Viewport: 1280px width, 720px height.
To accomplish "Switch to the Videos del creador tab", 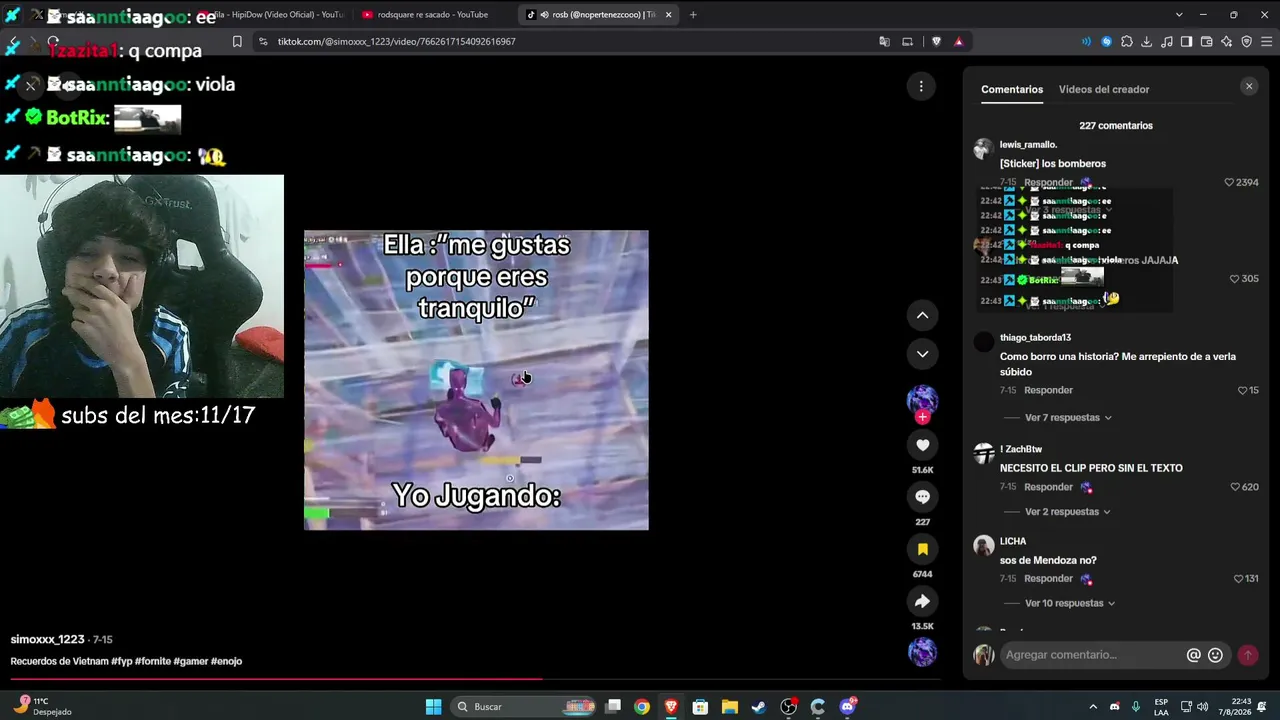I will pos(1104,89).
